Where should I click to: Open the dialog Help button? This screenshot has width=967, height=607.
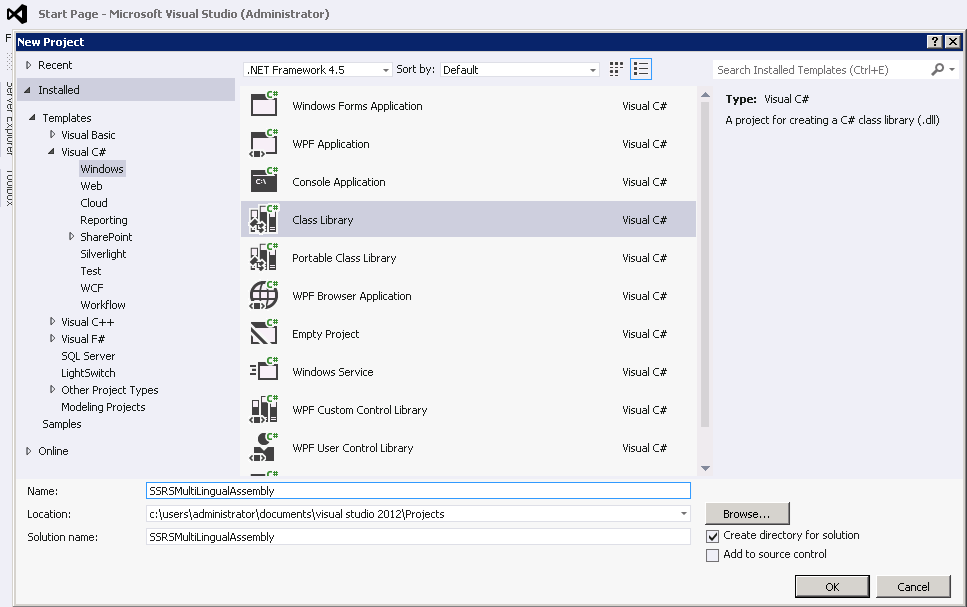(x=935, y=41)
